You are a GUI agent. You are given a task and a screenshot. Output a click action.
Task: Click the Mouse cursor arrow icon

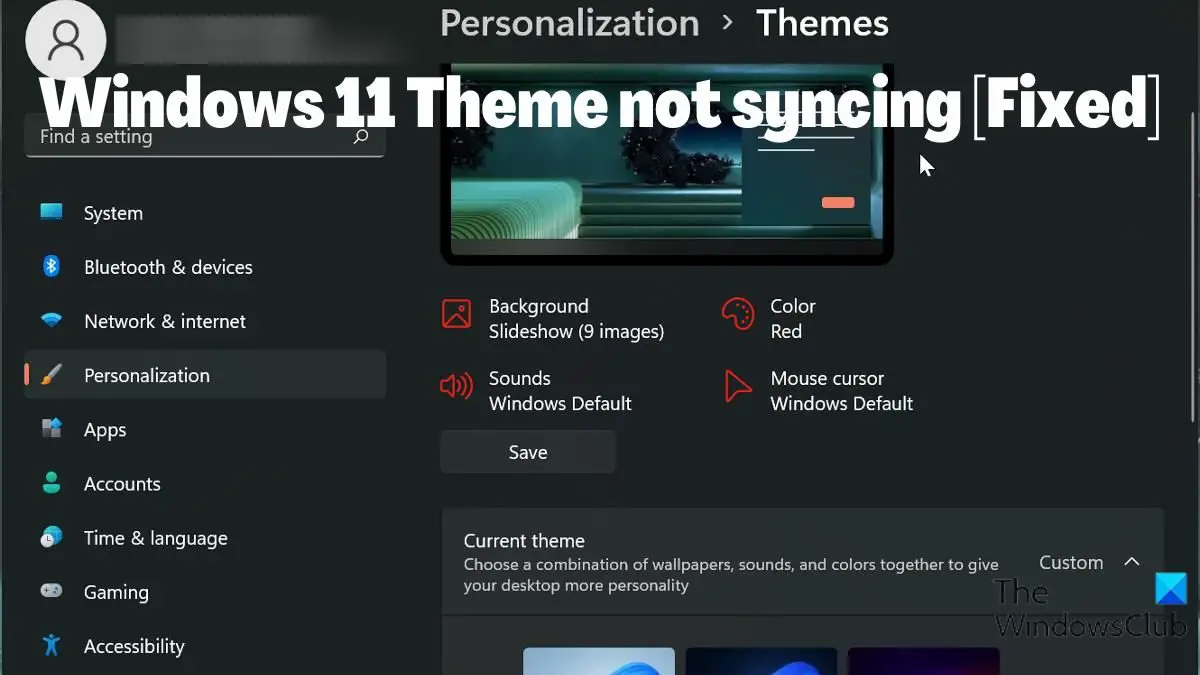(x=738, y=386)
